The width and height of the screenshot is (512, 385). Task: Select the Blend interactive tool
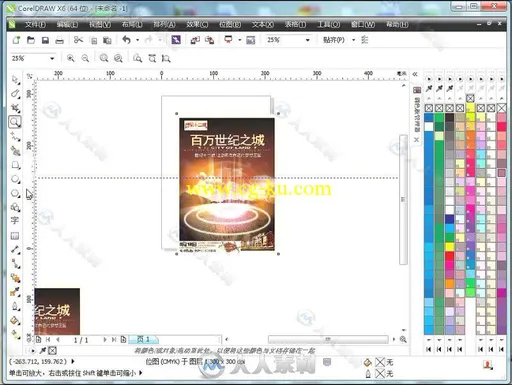(15, 278)
